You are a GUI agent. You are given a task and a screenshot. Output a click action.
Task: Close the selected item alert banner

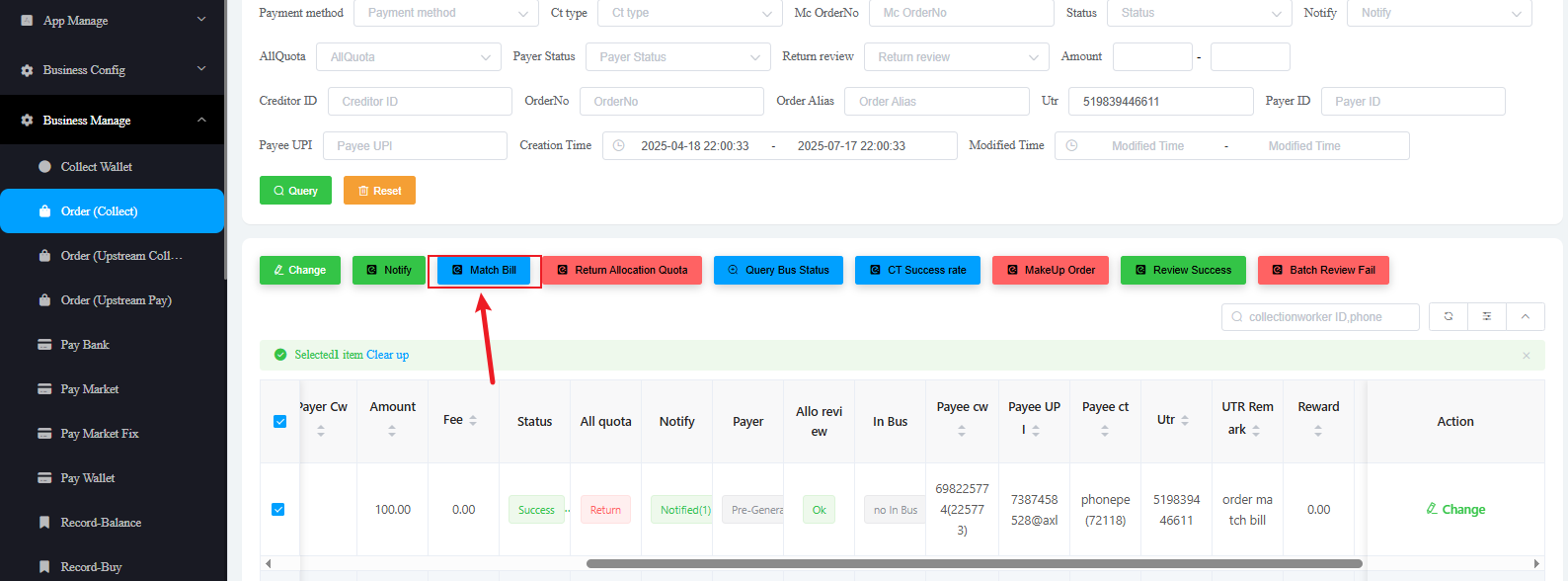(x=1526, y=356)
